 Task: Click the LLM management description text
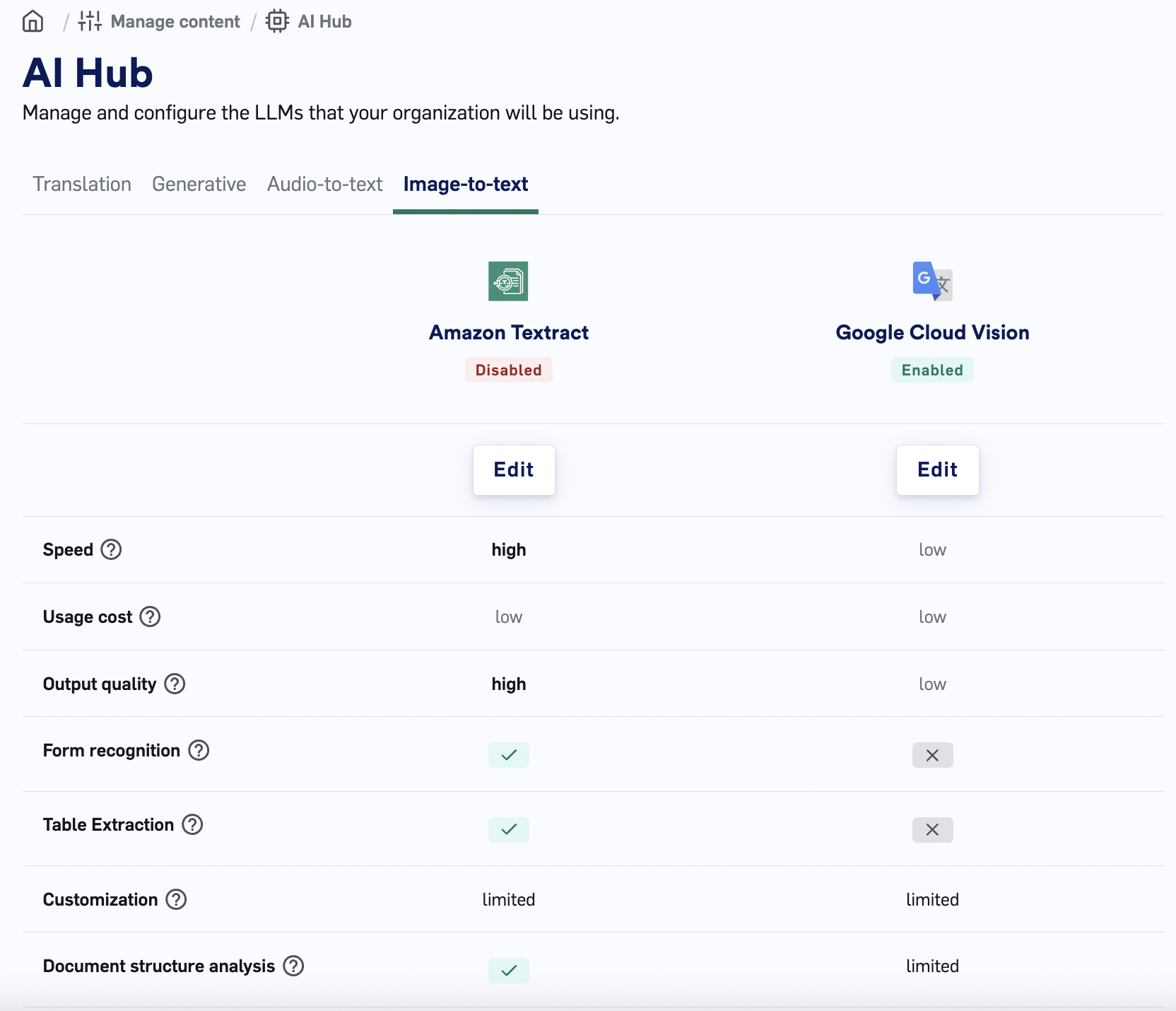321,113
